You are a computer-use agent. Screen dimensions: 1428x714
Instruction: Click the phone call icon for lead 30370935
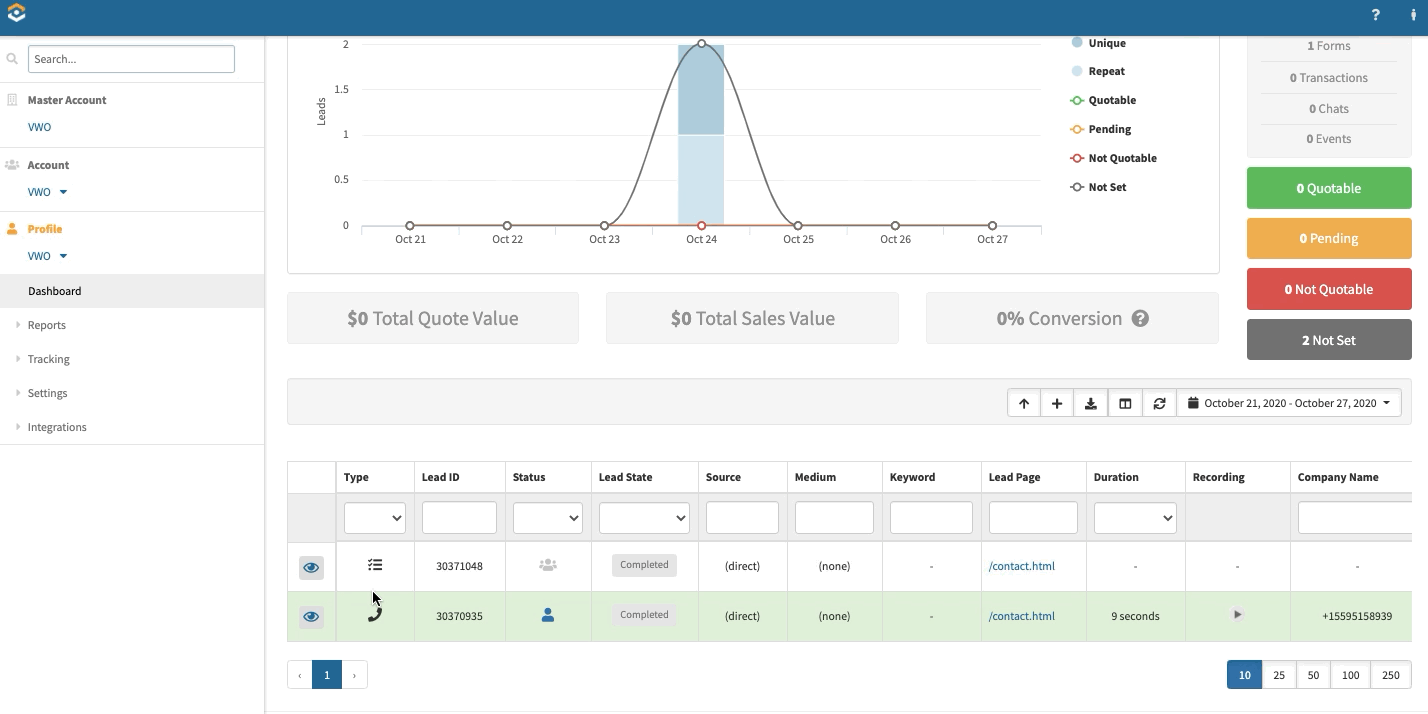click(375, 615)
